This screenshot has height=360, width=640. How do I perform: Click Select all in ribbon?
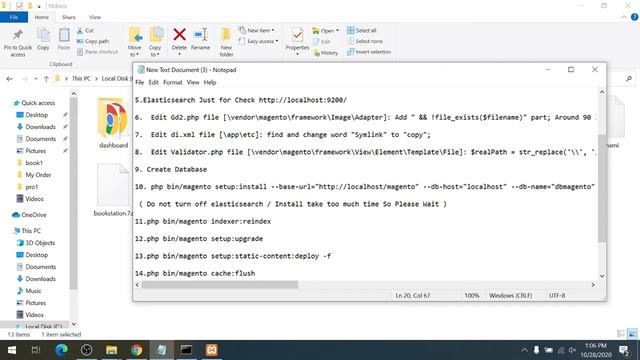tap(362, 31)
